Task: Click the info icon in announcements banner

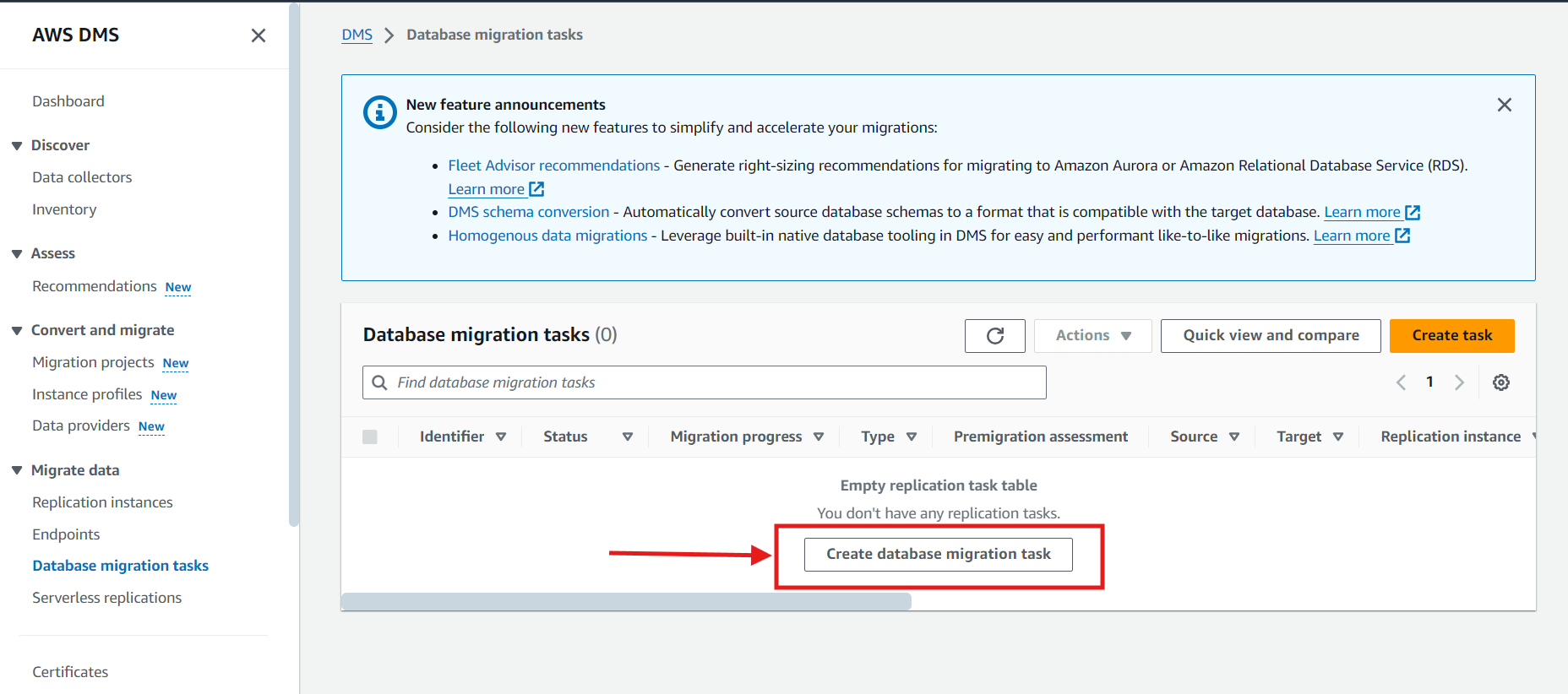Action: coord(379,112)
